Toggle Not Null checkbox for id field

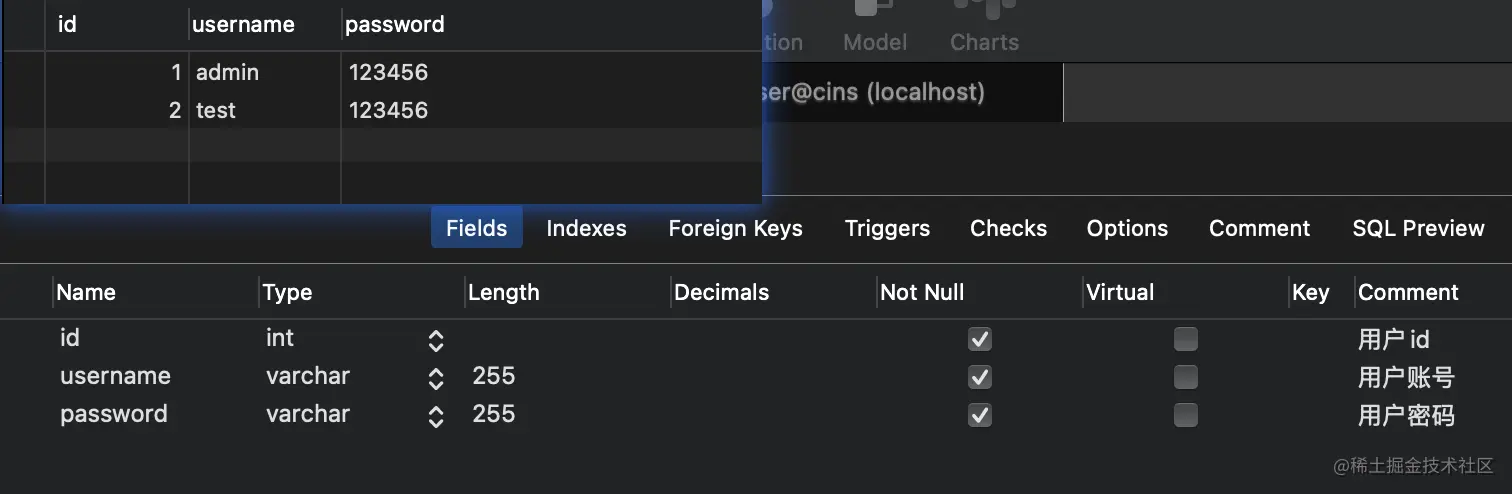pos(980,339)
